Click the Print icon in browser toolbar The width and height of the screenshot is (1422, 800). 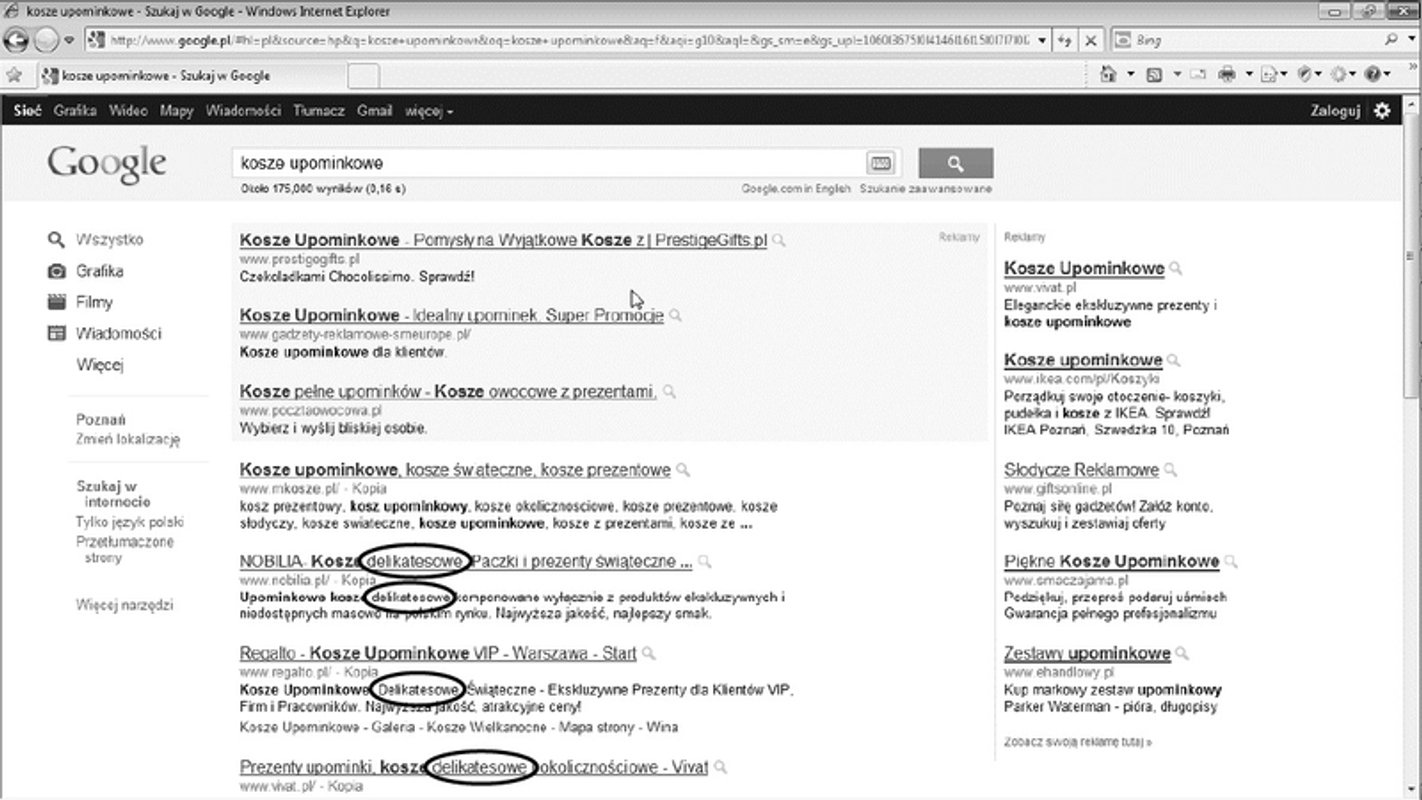(1227, 75)
